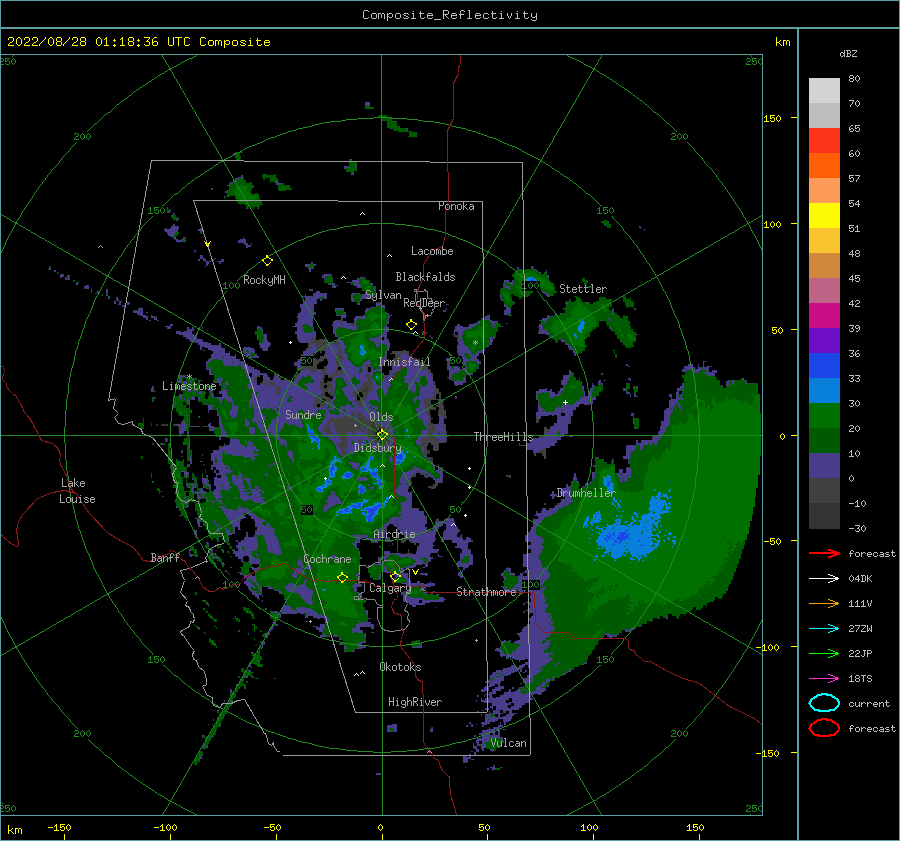This screenshot has height=841, width=900.
Task: Select the green 22JP arrow icon
Action: pos(824,653)
